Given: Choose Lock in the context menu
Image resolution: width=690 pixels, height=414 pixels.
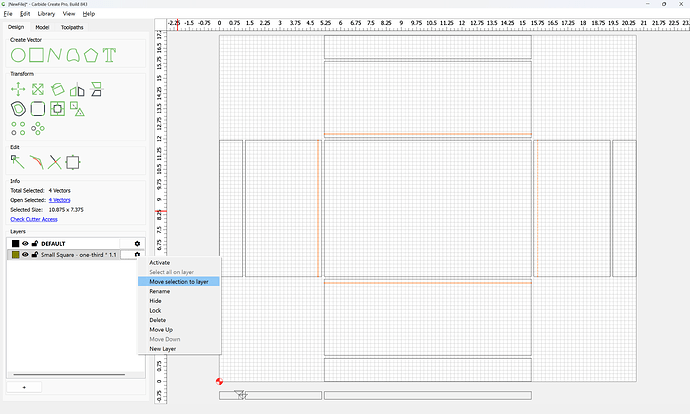Looking at the screenshot, I should coord(179,310).
